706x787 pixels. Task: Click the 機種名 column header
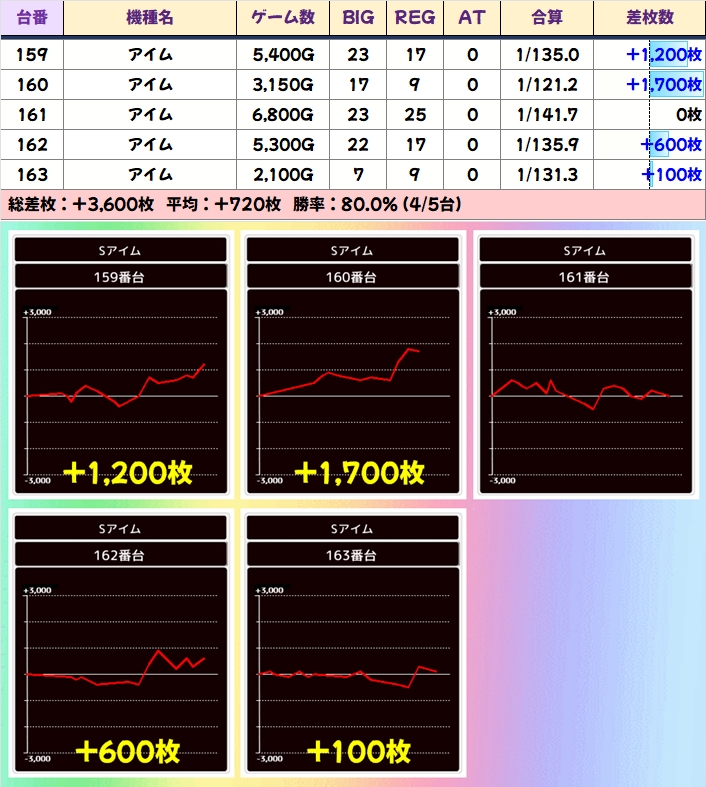tap(150, 17)
